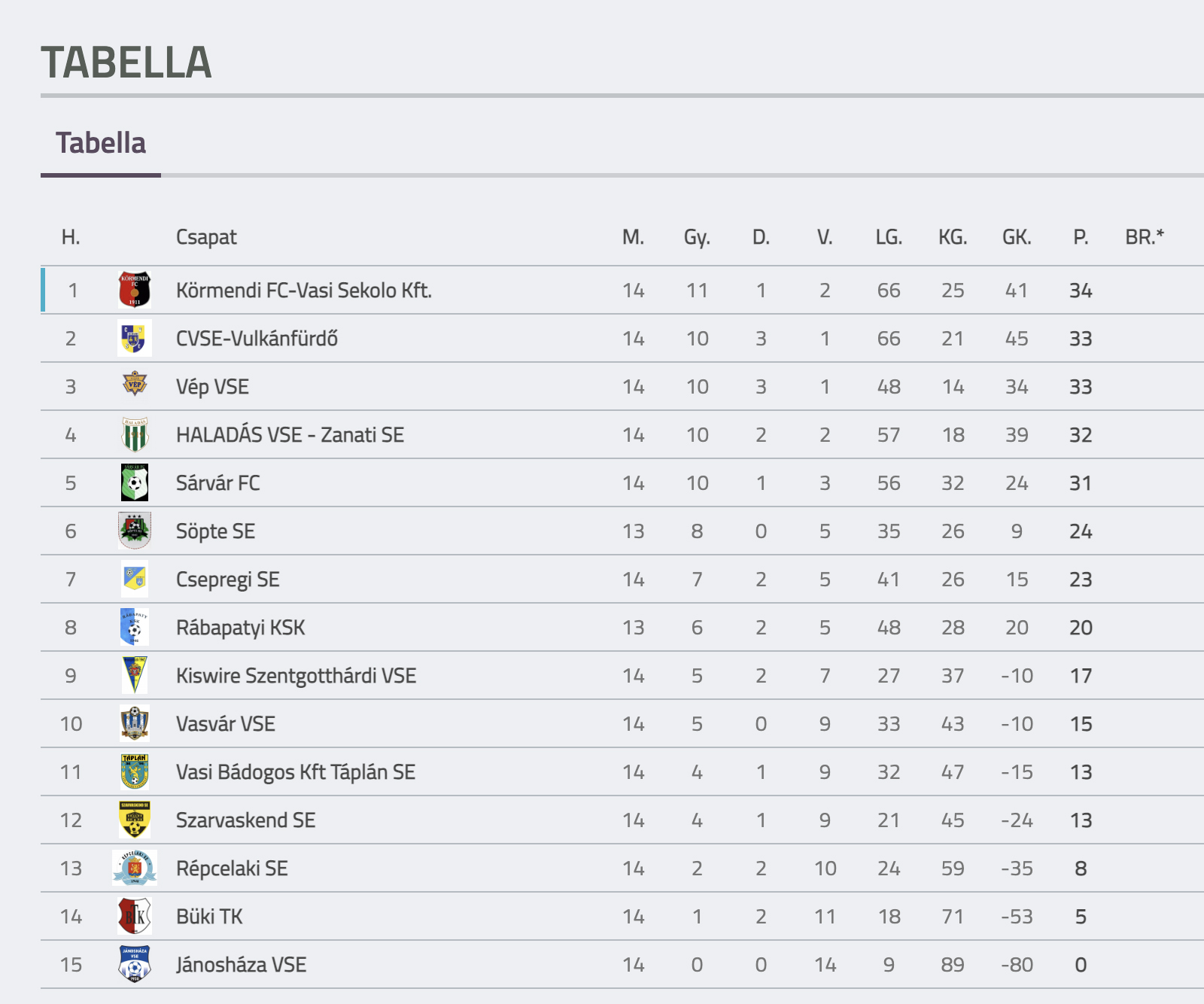Open the Vép VSE crest icon

[x=135, y=385]
